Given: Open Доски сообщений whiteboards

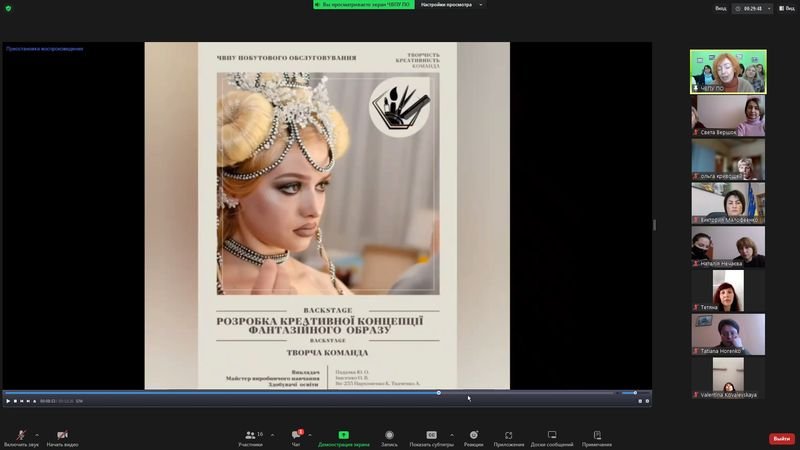Looking at the screenshot, I should tap(552, 436).
